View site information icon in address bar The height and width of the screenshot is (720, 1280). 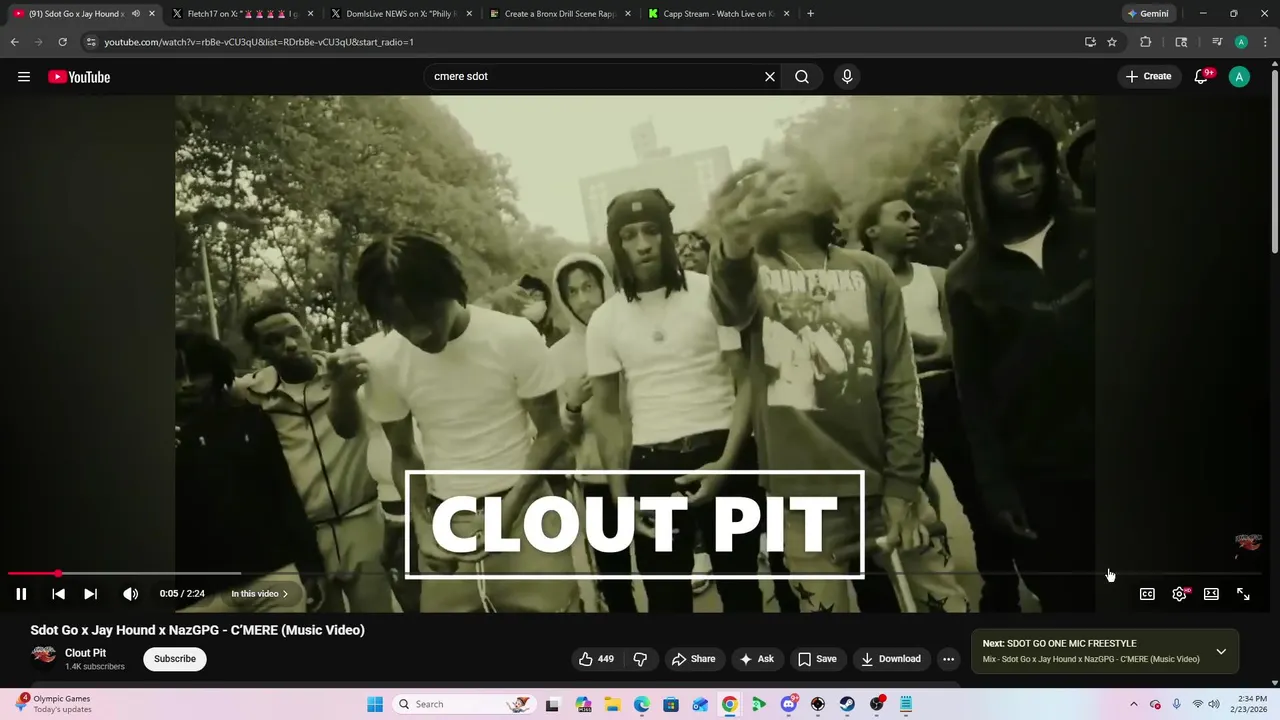coord(91,42)
